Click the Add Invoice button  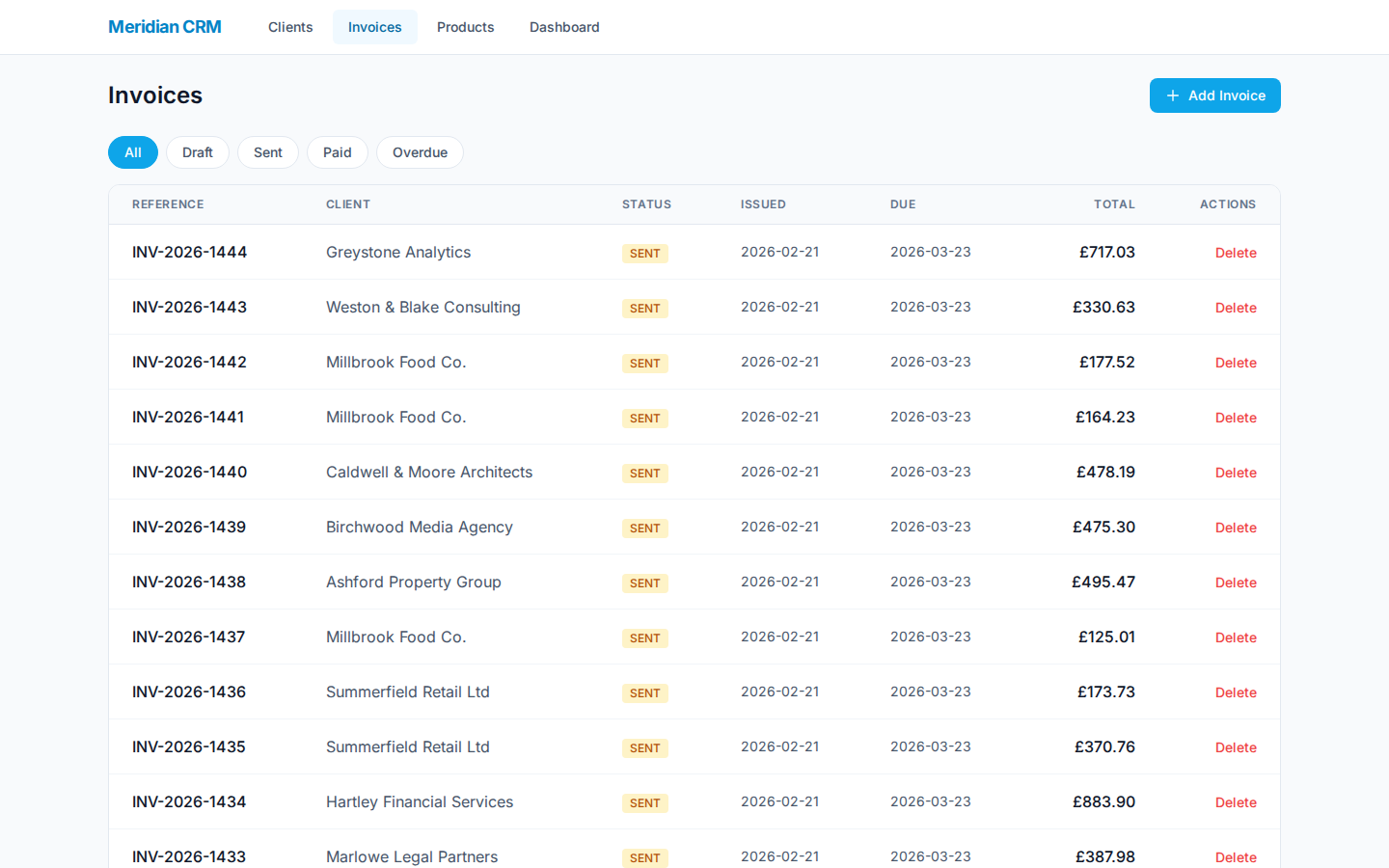(1215, 95)
